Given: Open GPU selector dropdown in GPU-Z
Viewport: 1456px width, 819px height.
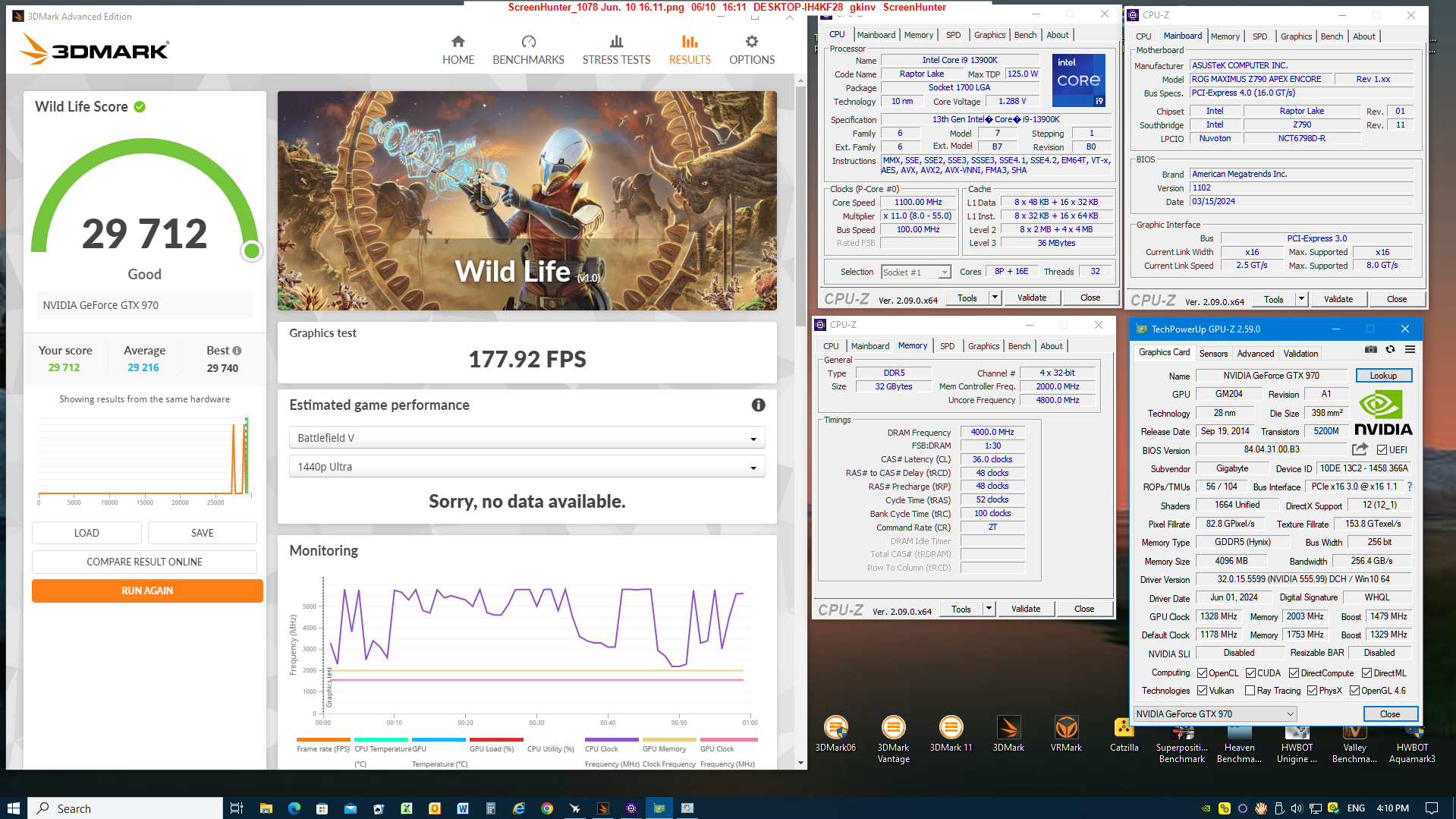Looking at the screenshot, I should click(x=1215, y=714).
